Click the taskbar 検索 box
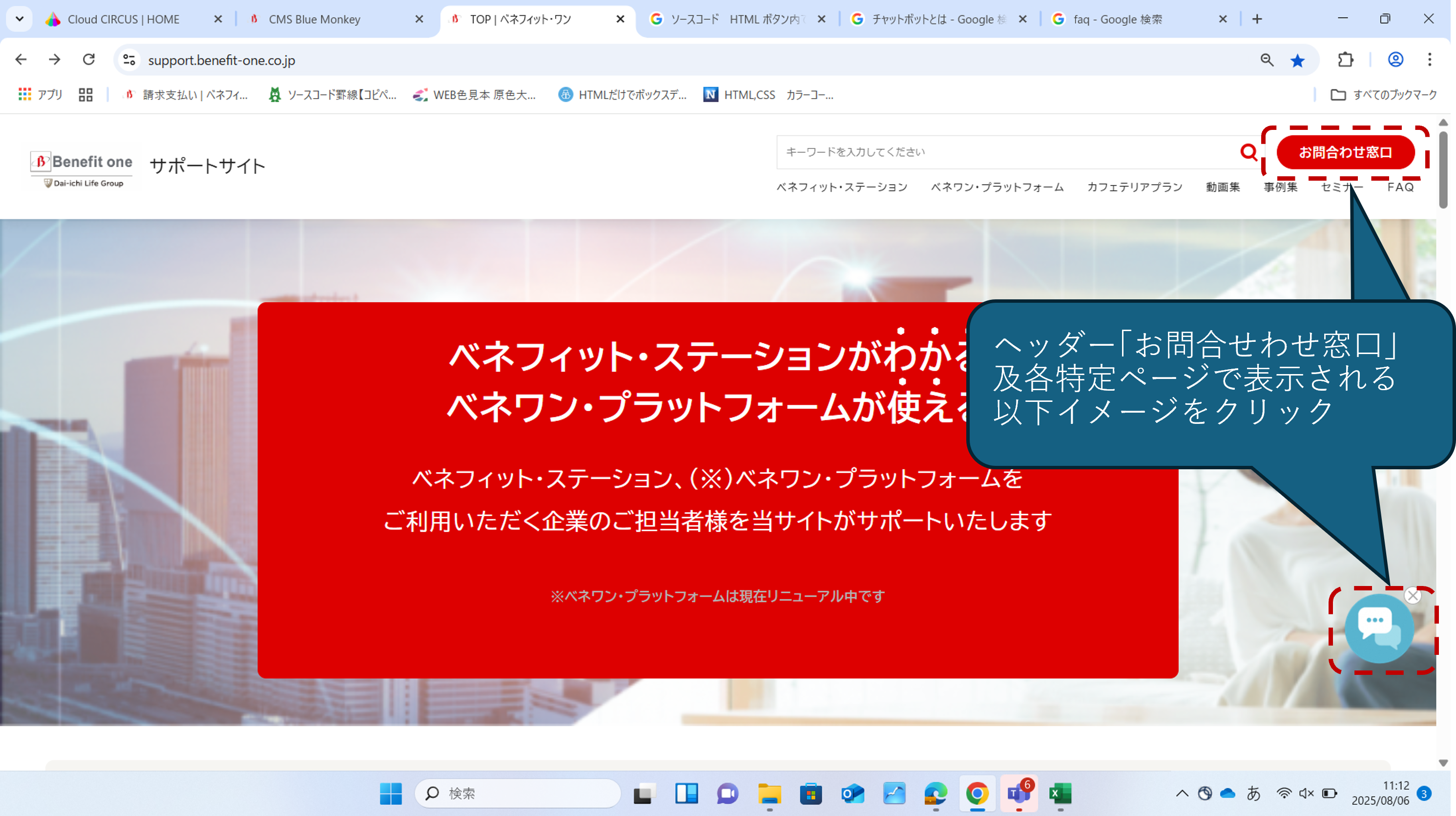 (x=518, y=794)
